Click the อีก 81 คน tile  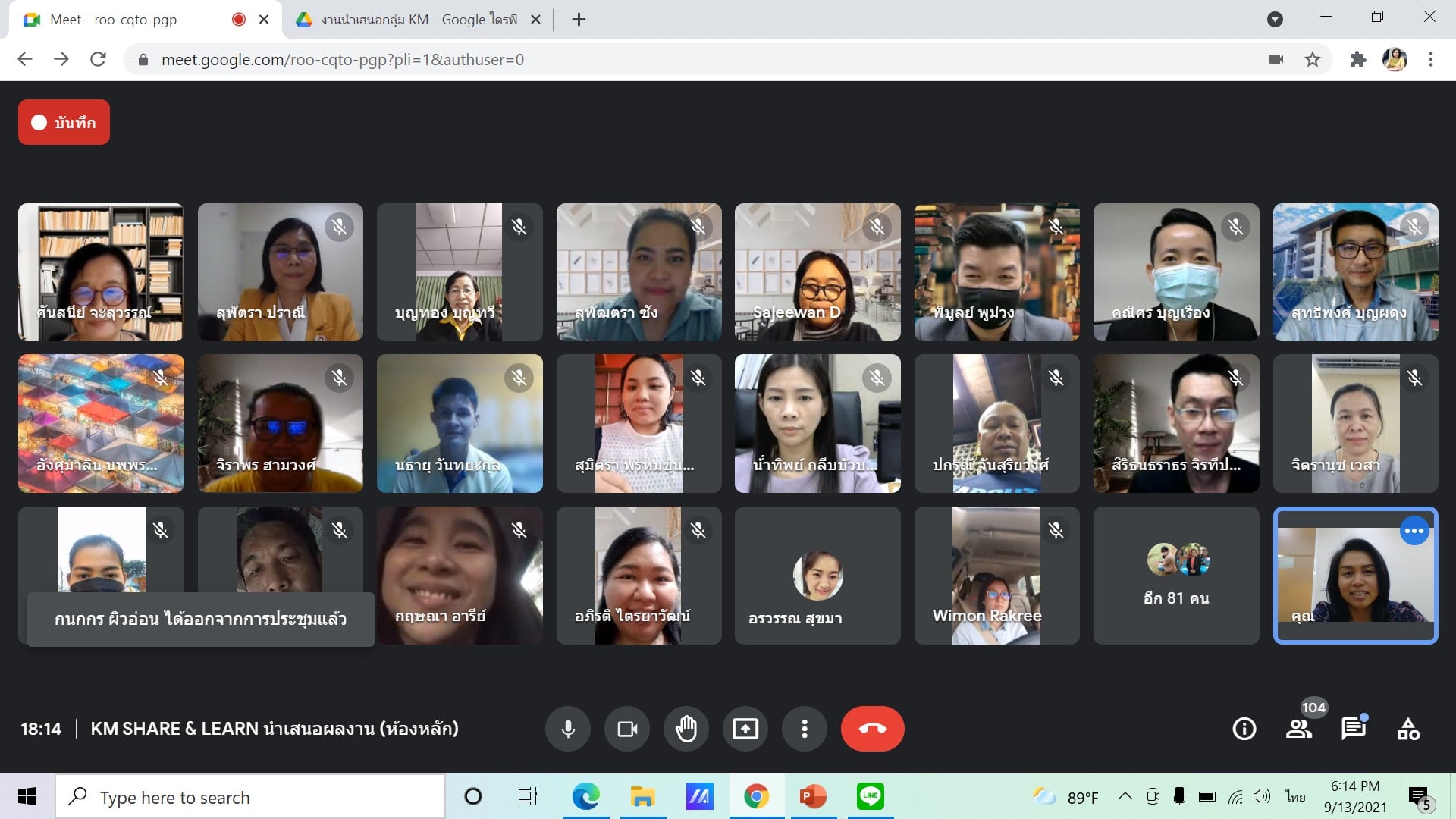[x=1176, y=576]
